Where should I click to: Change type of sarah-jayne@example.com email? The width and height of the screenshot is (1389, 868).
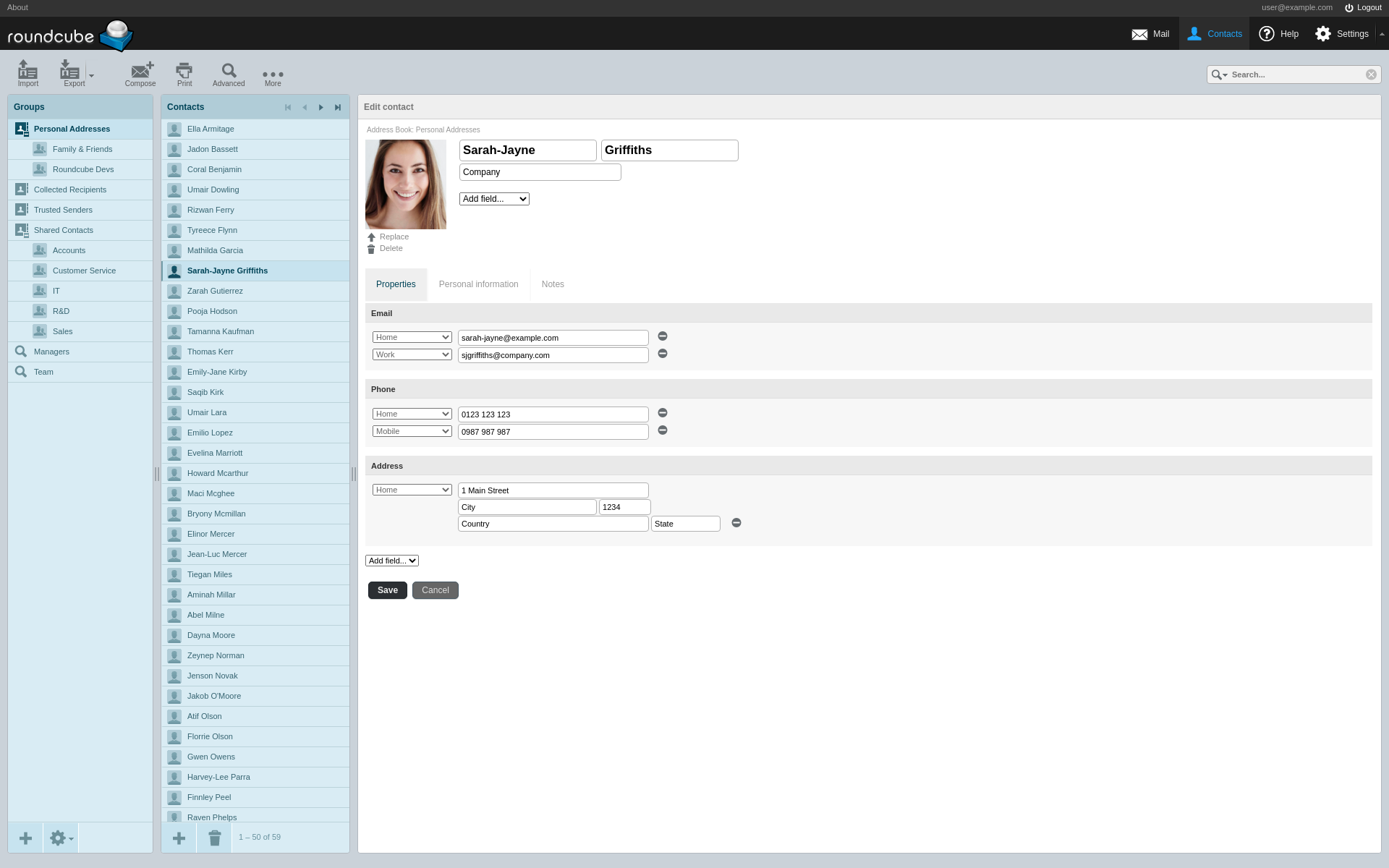pyautogui.click(x=412, y=337)
